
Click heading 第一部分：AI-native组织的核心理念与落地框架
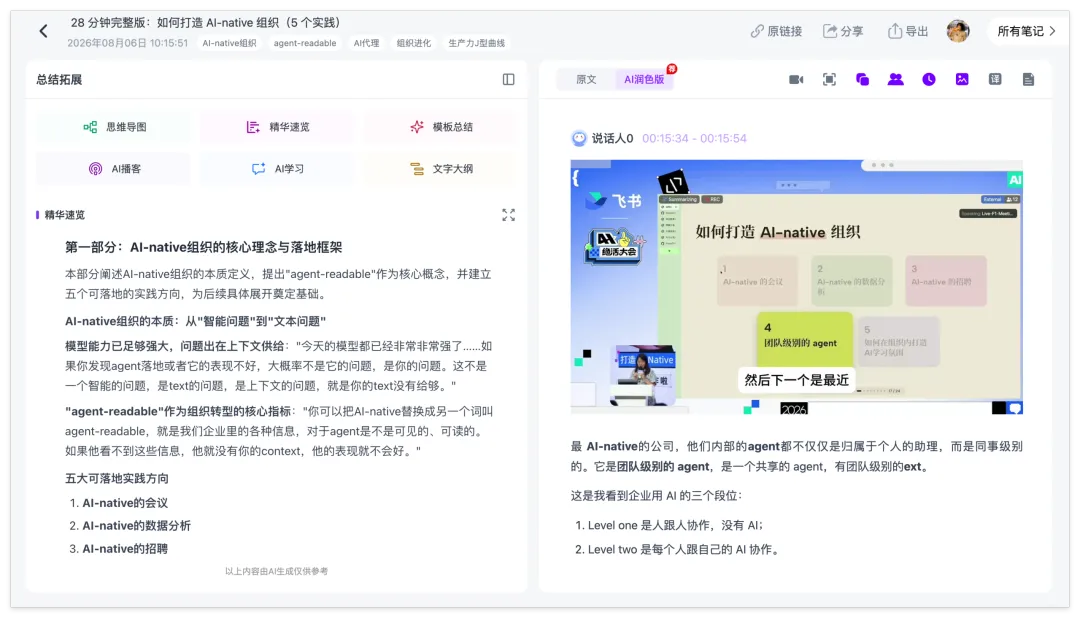[x=203, y=247]
